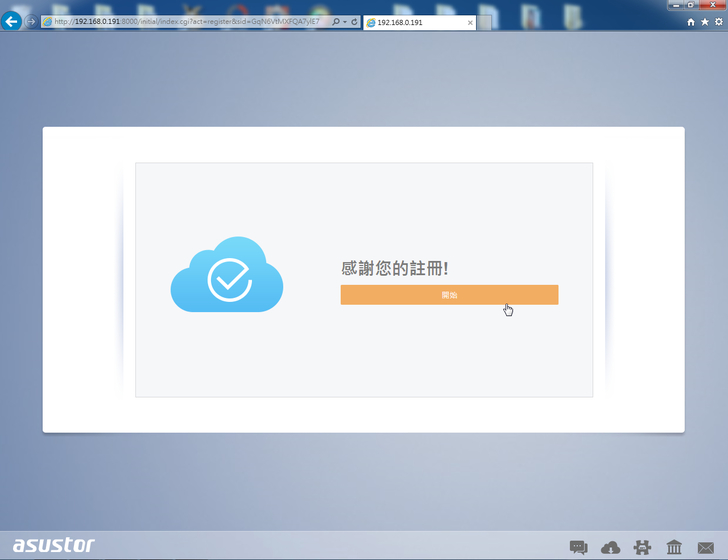Screen dimensions: 728x560
Task: Click the orange 開始 start button
Action: (x=449, y=295)
